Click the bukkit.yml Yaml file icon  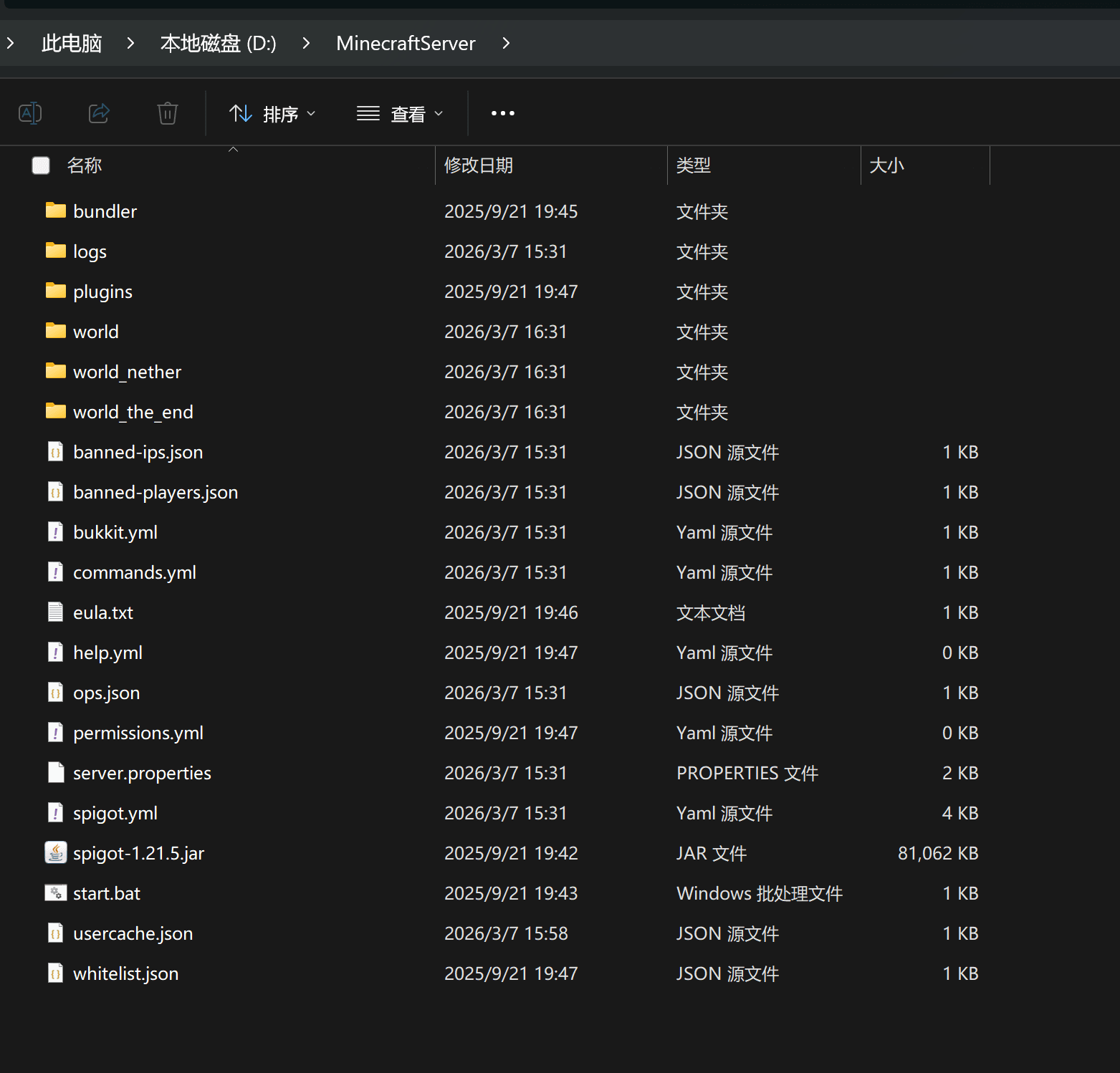[x=56, y=531]
